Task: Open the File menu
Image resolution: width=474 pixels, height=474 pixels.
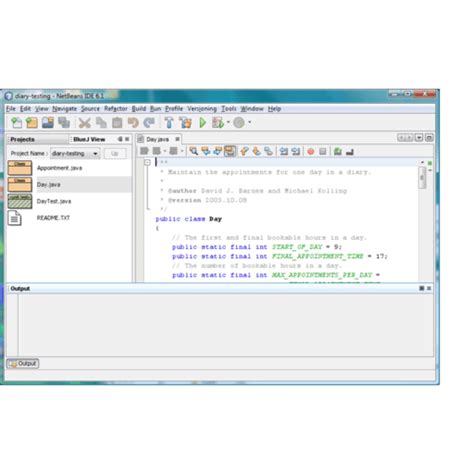Action: [11, 109]
